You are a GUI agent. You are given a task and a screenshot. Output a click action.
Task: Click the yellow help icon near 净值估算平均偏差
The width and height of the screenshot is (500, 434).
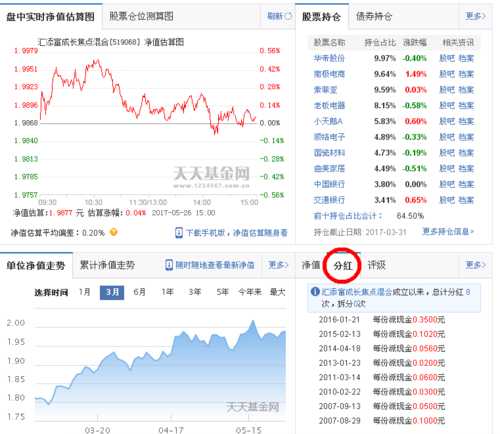pos(114,232)
